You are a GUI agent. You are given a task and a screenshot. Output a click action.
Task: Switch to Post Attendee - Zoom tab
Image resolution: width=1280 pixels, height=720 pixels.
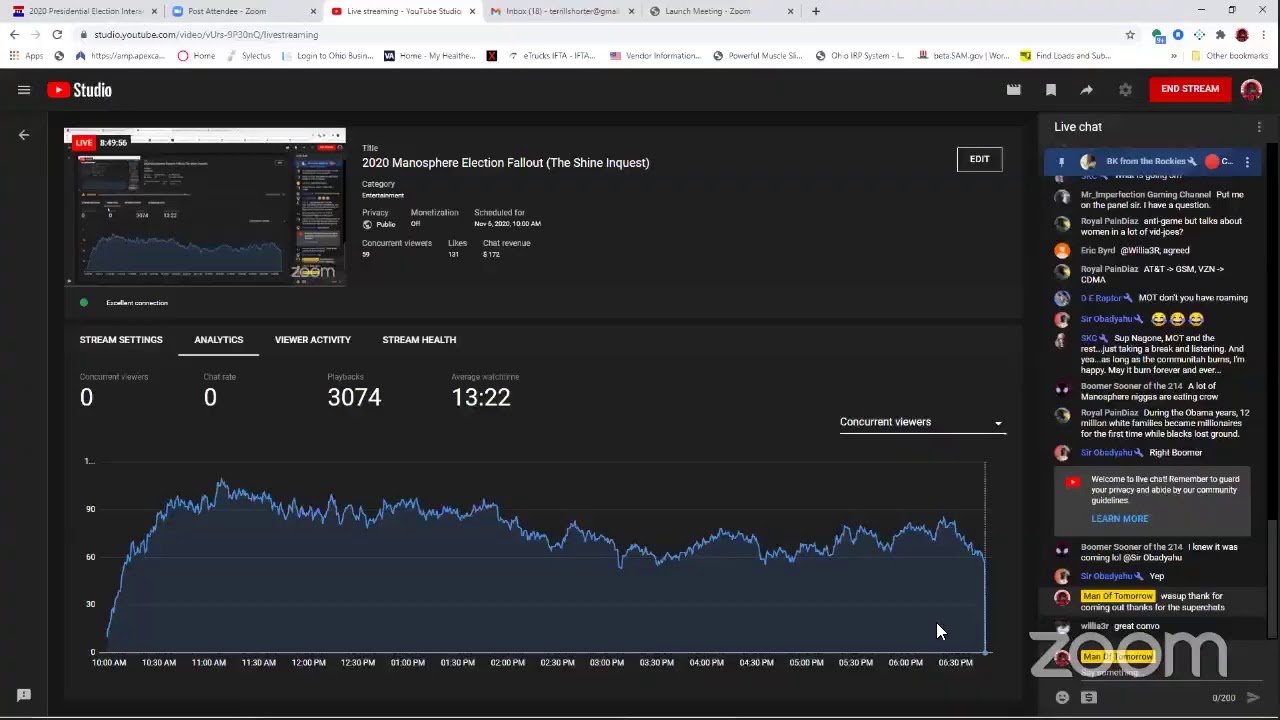[x=243, y=11]
